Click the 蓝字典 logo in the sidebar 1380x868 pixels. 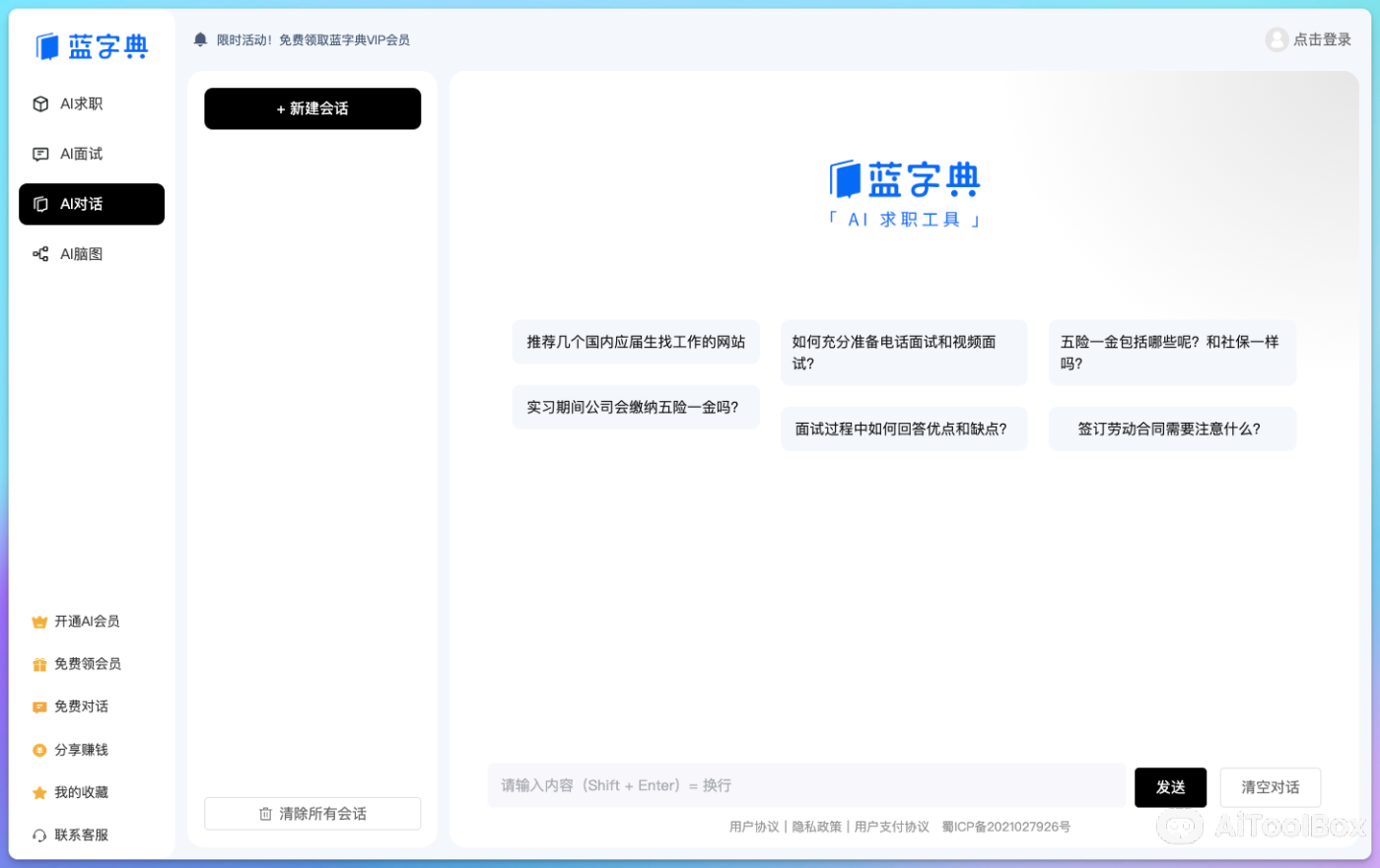94,45
